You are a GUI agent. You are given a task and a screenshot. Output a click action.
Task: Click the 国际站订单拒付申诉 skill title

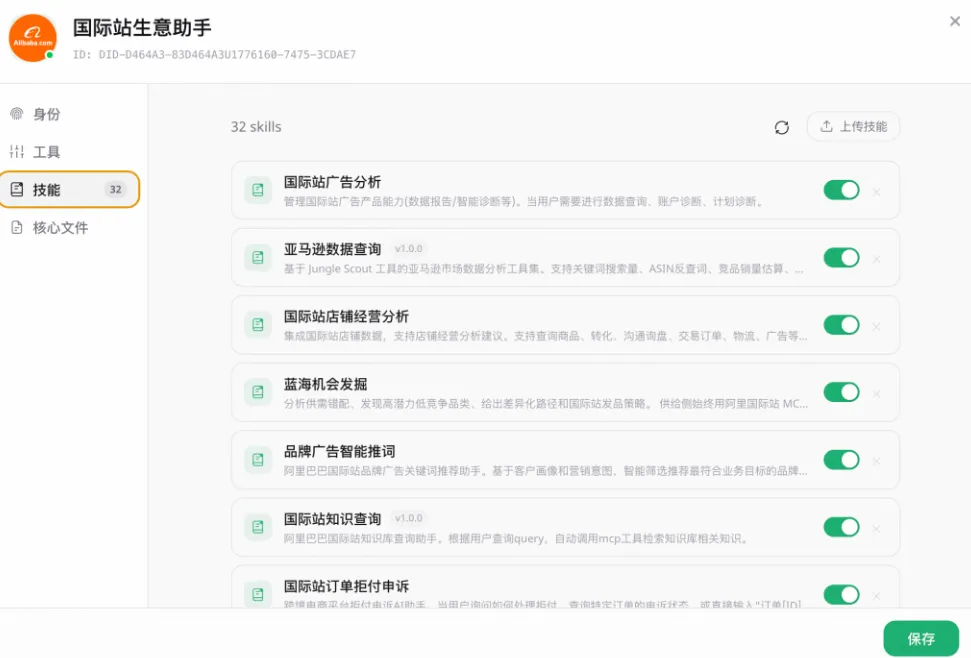click(x=346, y=586)
